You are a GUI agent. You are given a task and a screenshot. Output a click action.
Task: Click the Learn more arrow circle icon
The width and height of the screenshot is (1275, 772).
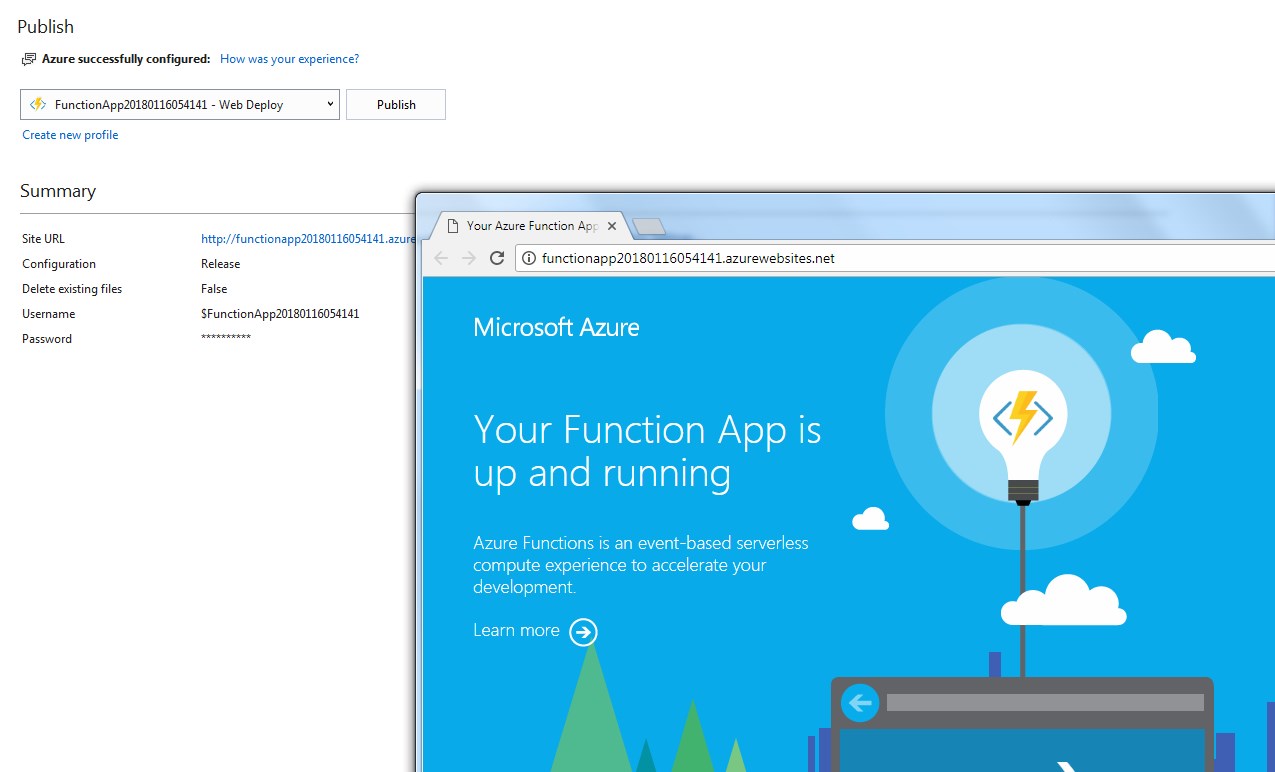[583, 632]
